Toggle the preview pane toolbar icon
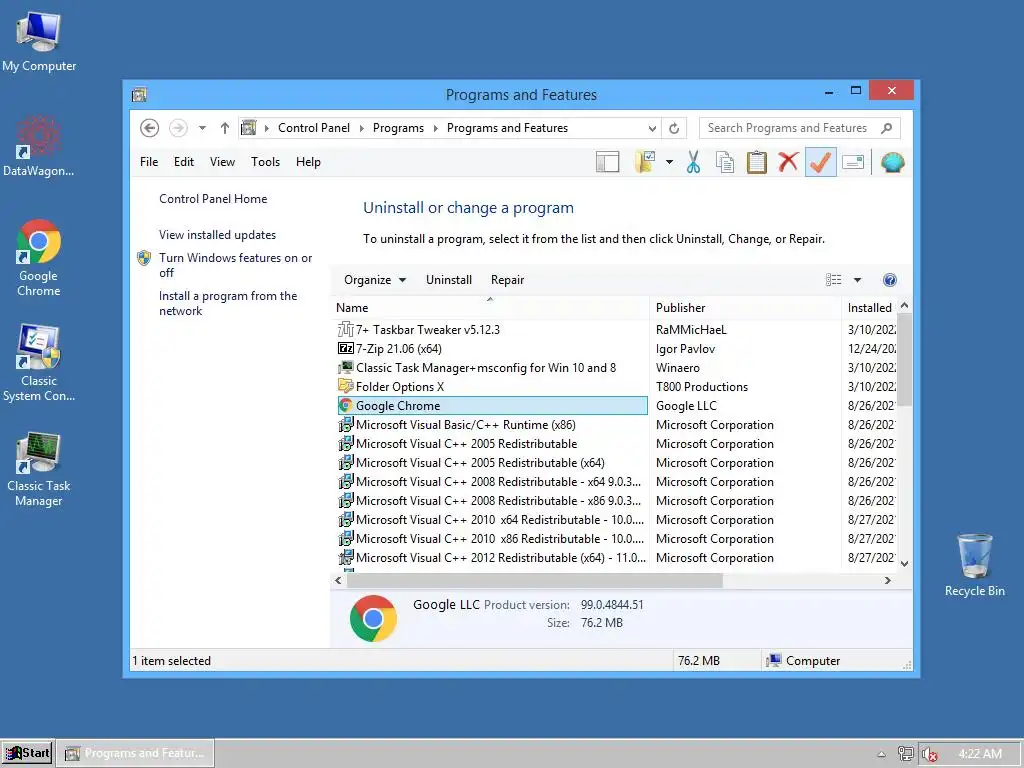Viewport: 1024px width, 768px height. pos(607,162)
